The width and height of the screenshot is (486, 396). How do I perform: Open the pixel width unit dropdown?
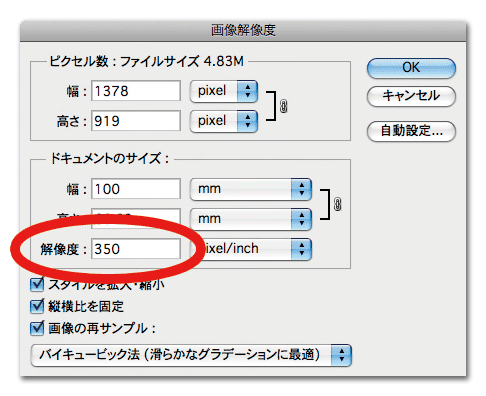tap(224, 91)
